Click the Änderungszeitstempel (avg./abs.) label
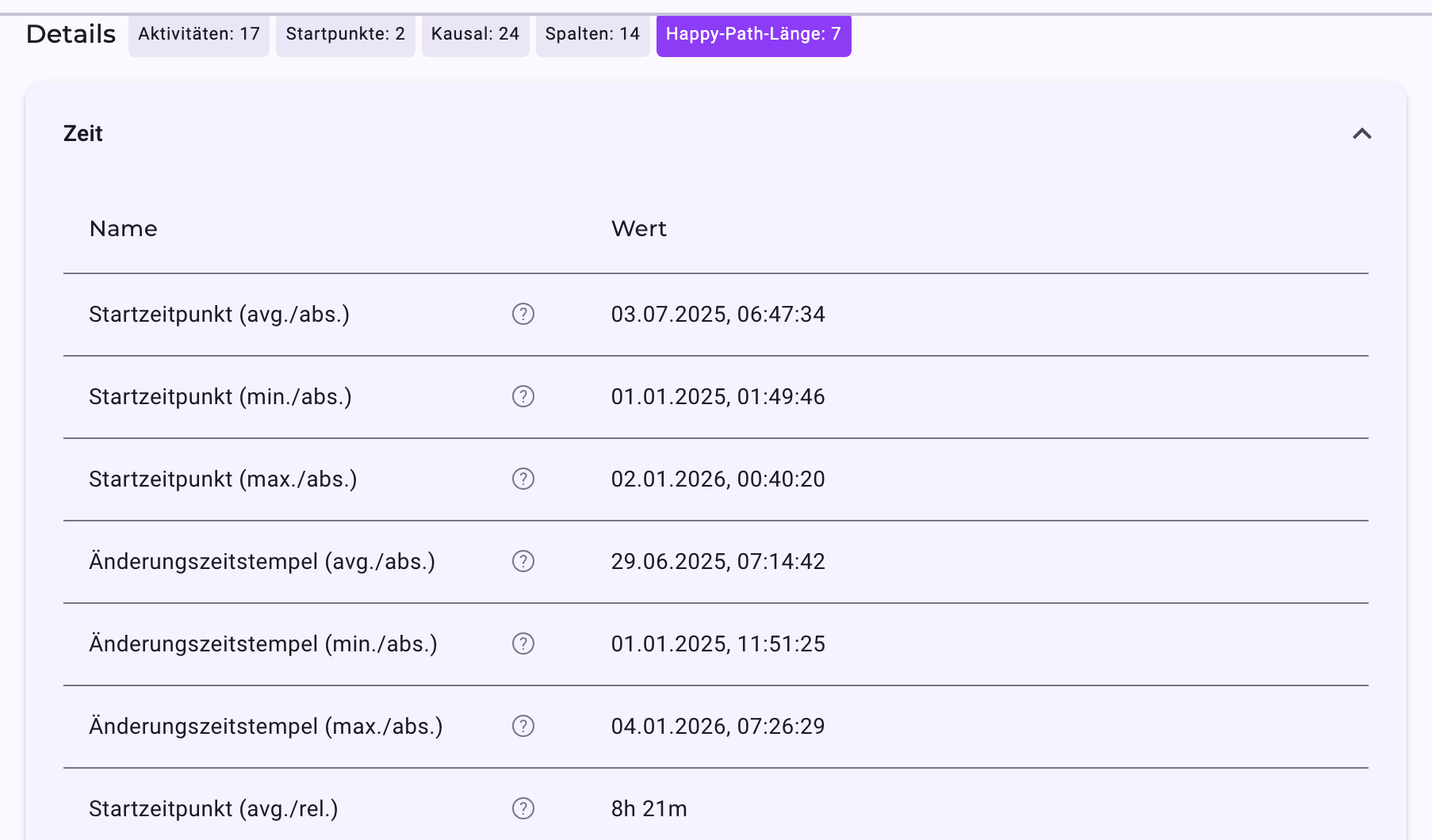1432x840 pixels. [x=262, y=562]
